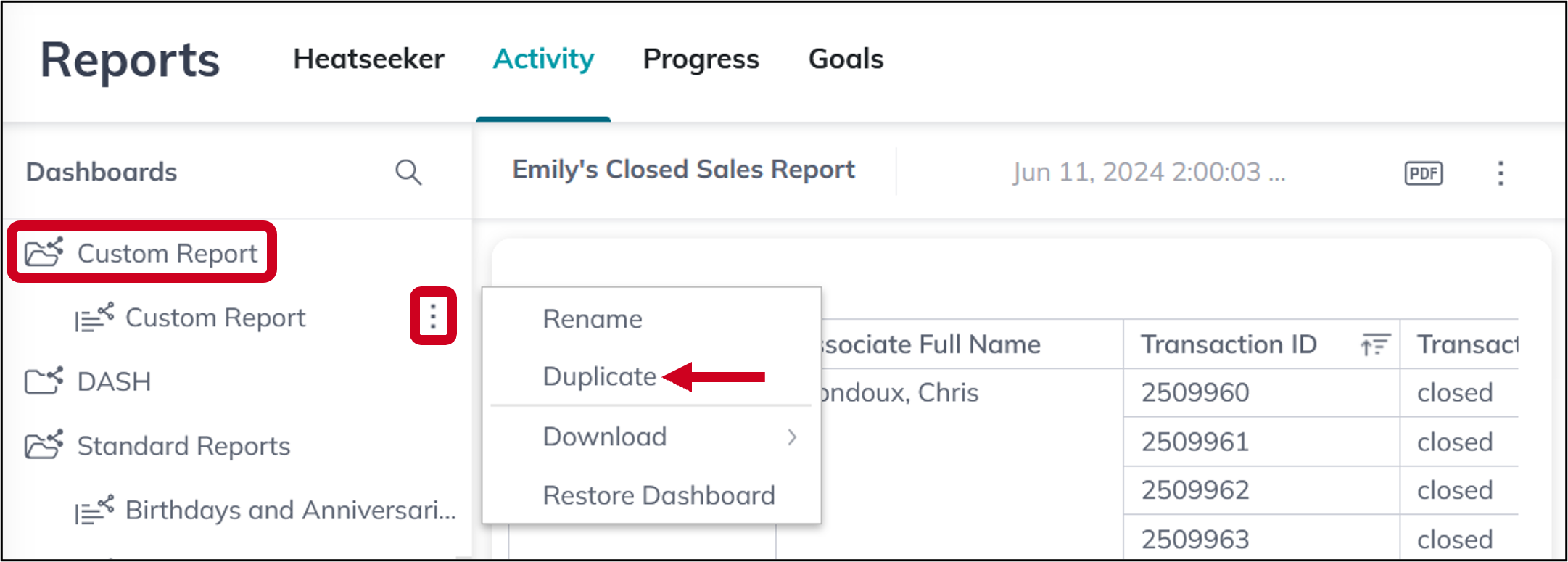This screenshot has width=1568, height=562.
Task: Expand the Standard Reports folder
Action: [x=183, y=446]
